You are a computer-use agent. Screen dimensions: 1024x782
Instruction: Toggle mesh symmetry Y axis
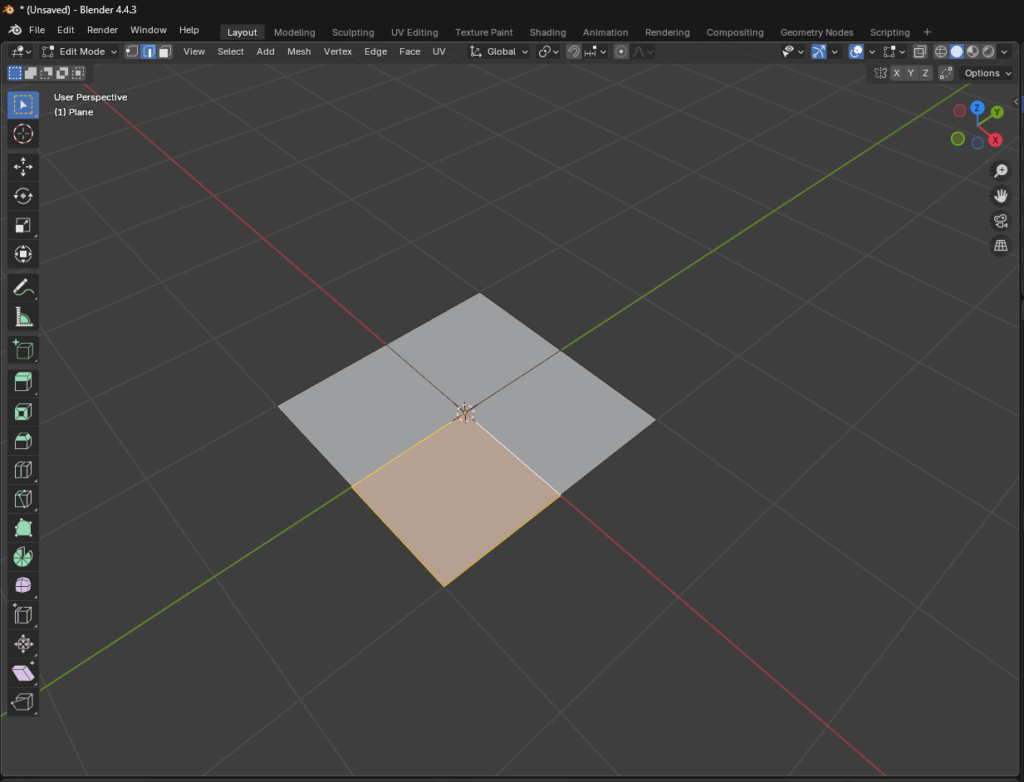click(x=910, y=73)
